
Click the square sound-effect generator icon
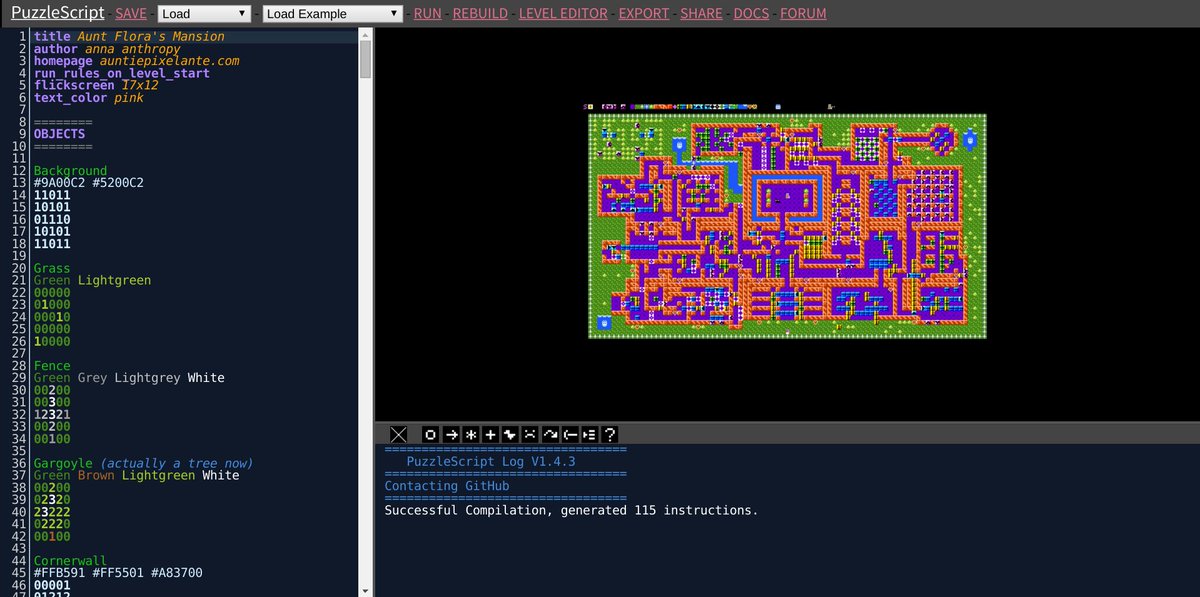430,434
